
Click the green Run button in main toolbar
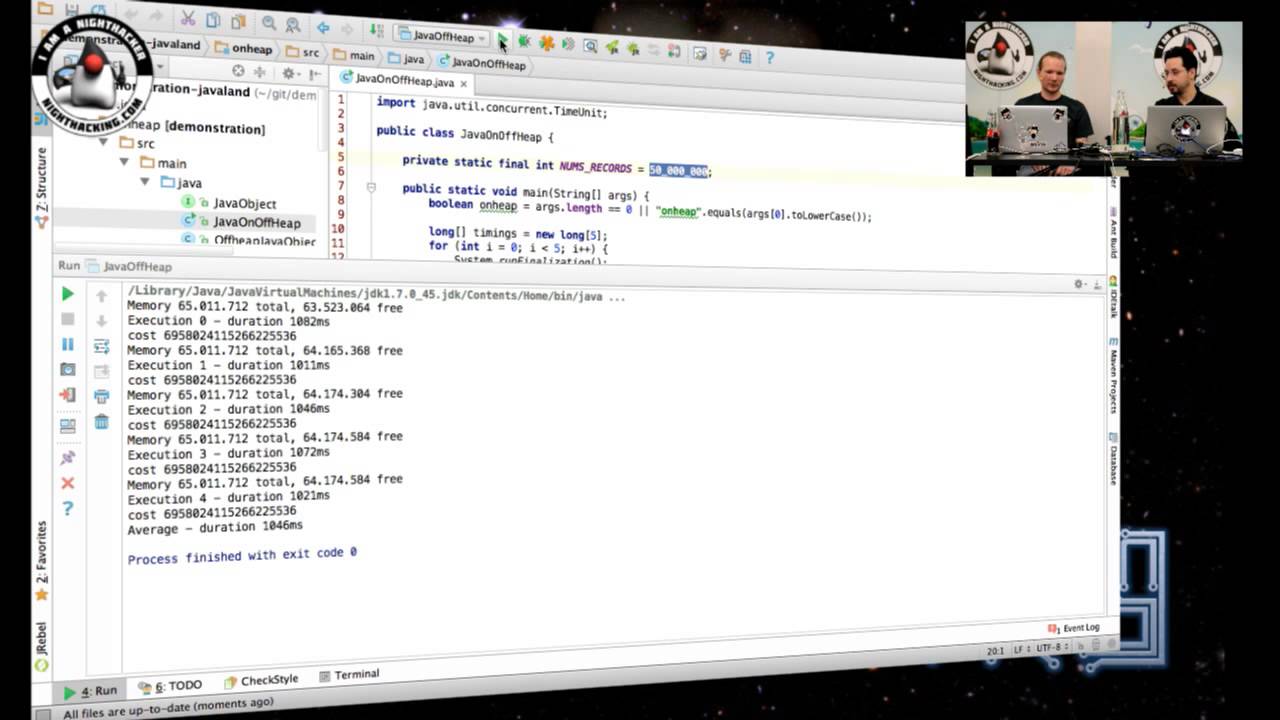click(502, 40)
